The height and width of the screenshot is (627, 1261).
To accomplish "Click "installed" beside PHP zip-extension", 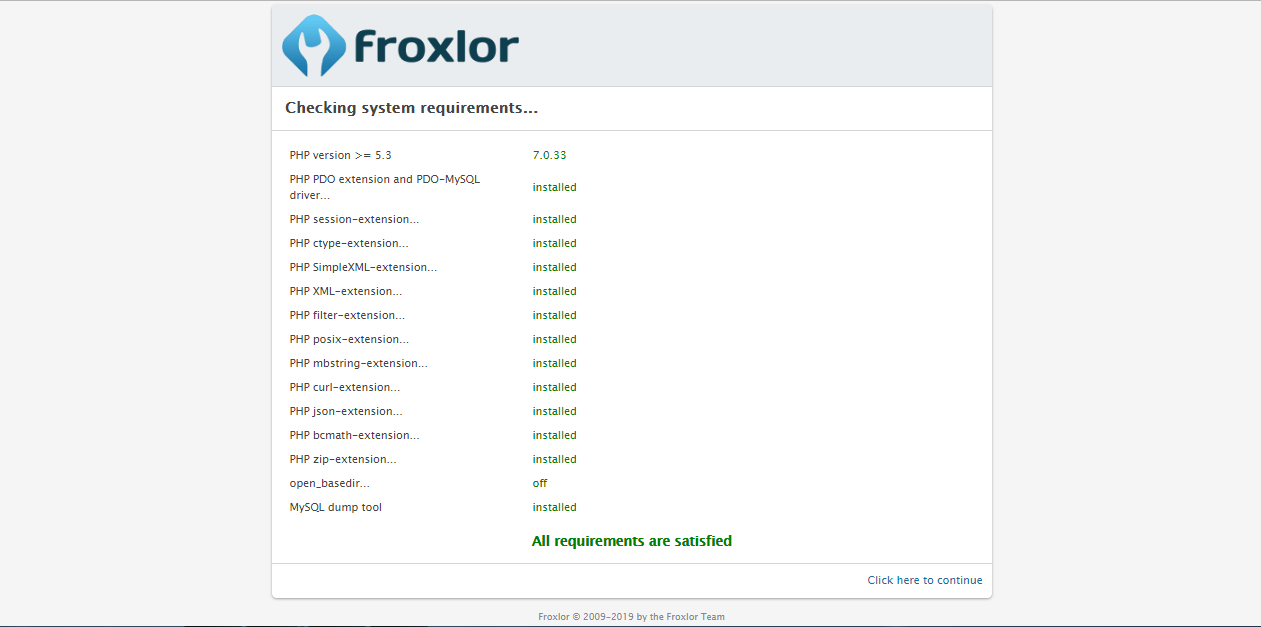I will click(554, 459).
